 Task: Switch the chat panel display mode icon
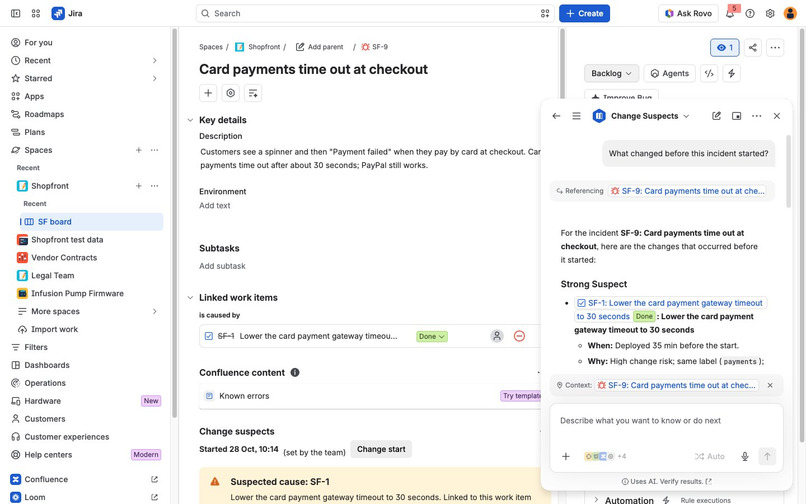(737, 116)
